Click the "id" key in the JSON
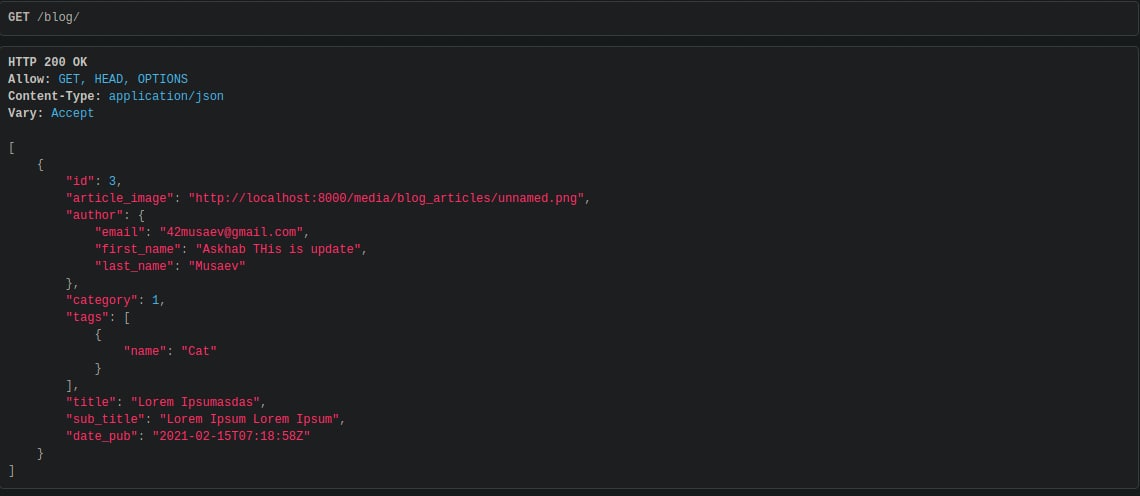This screenshot has width=1140, height=496. coord(80,181)
